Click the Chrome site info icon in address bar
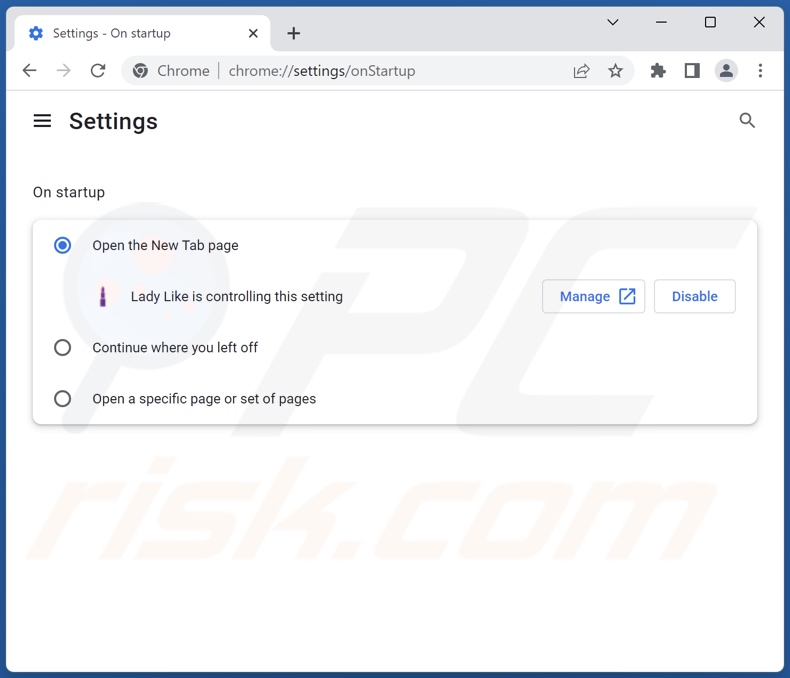Viewport: 790px width, 678px height. tap(141, 71)
